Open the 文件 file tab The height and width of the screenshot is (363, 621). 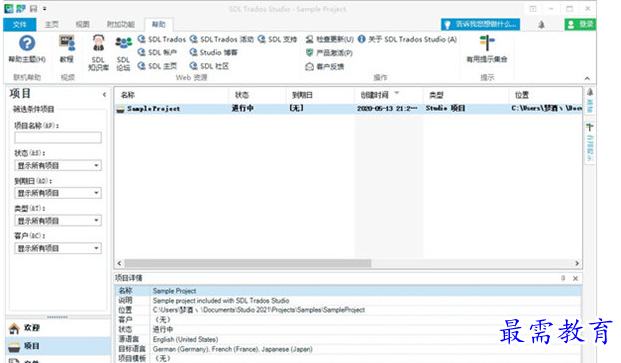19,25
